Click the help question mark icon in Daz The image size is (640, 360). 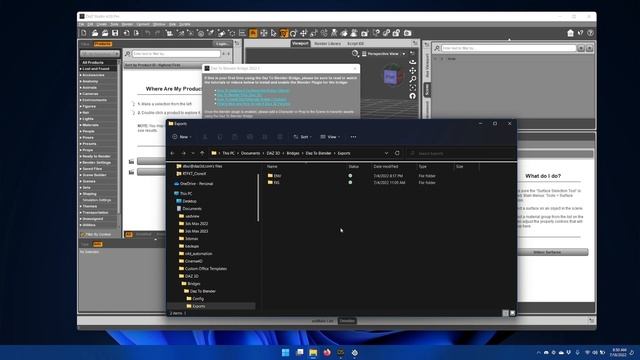(590, 33)
